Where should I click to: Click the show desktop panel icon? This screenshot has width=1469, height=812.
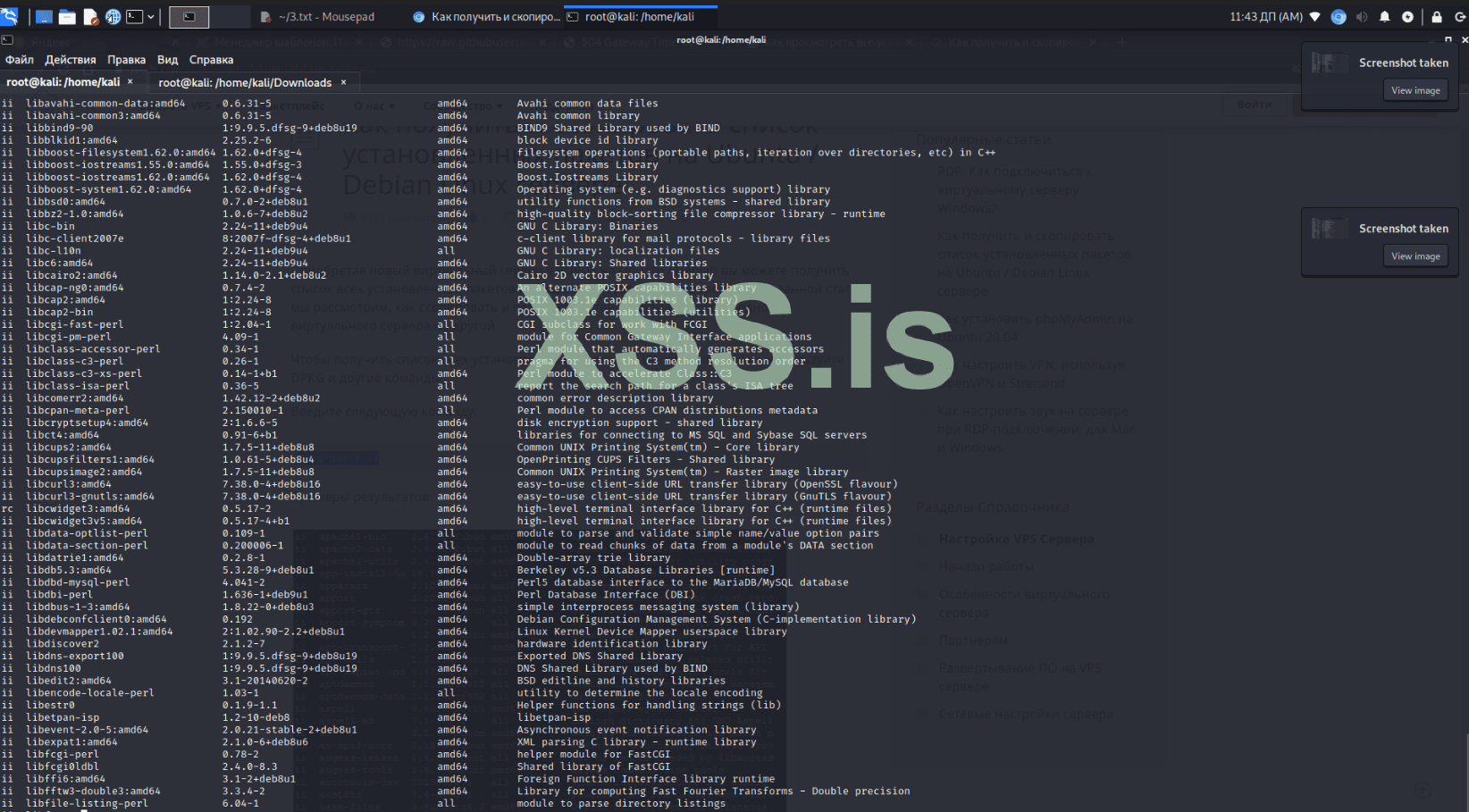click(44, 17)
